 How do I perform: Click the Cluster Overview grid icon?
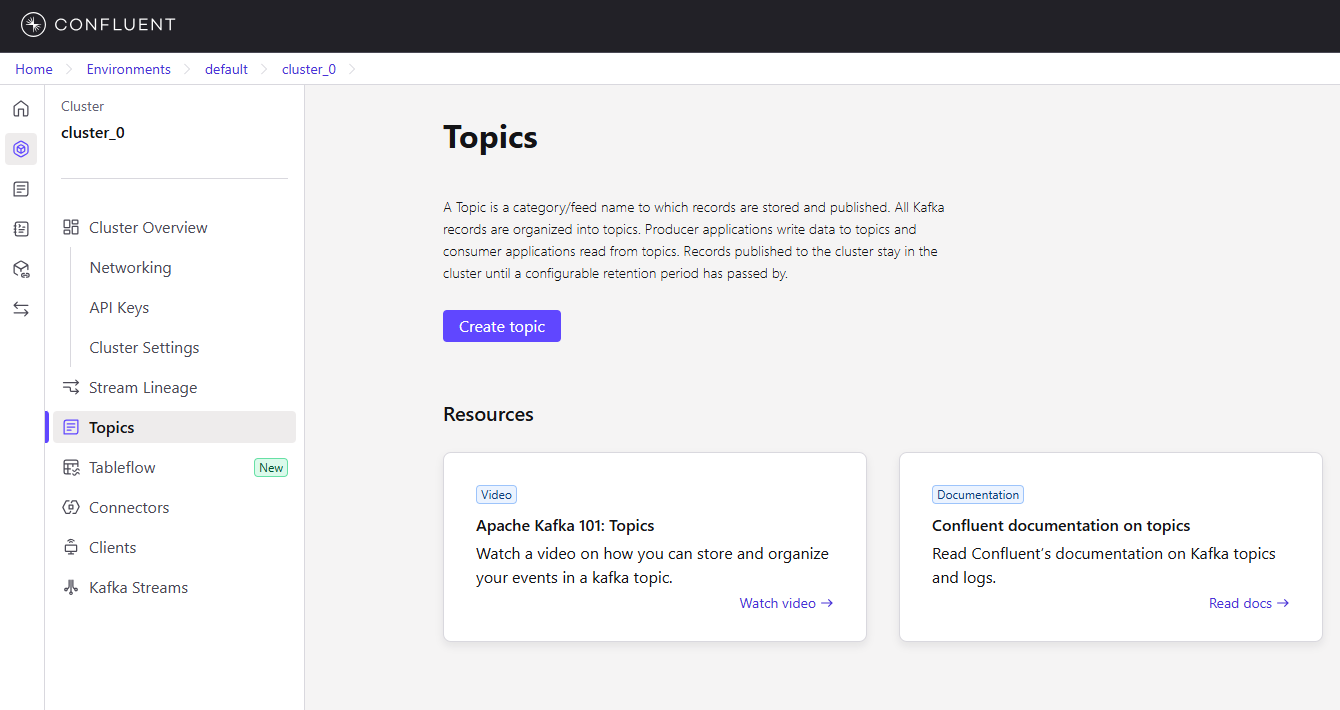71,227
